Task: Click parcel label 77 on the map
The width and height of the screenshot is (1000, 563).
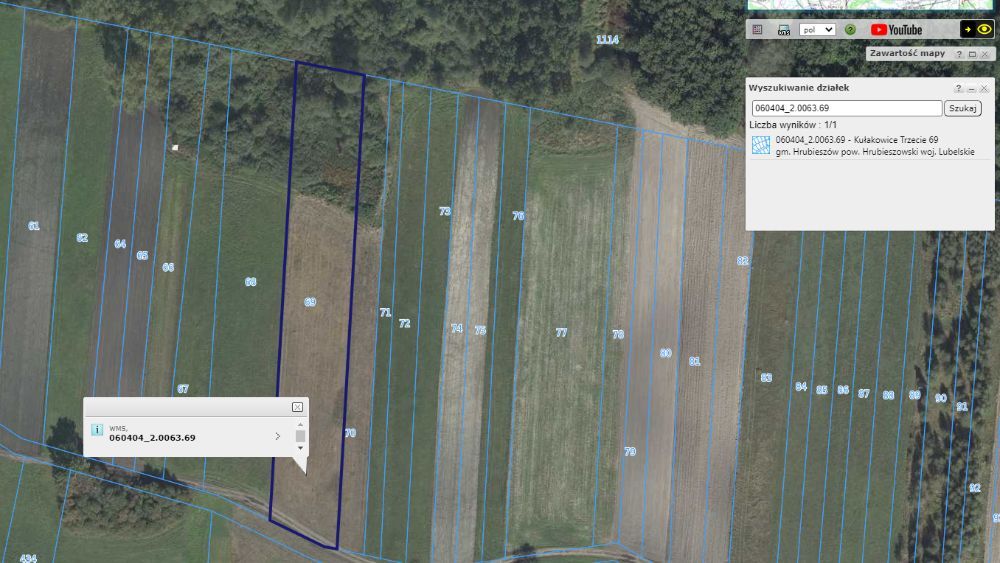Action: (x=561, y=333)
